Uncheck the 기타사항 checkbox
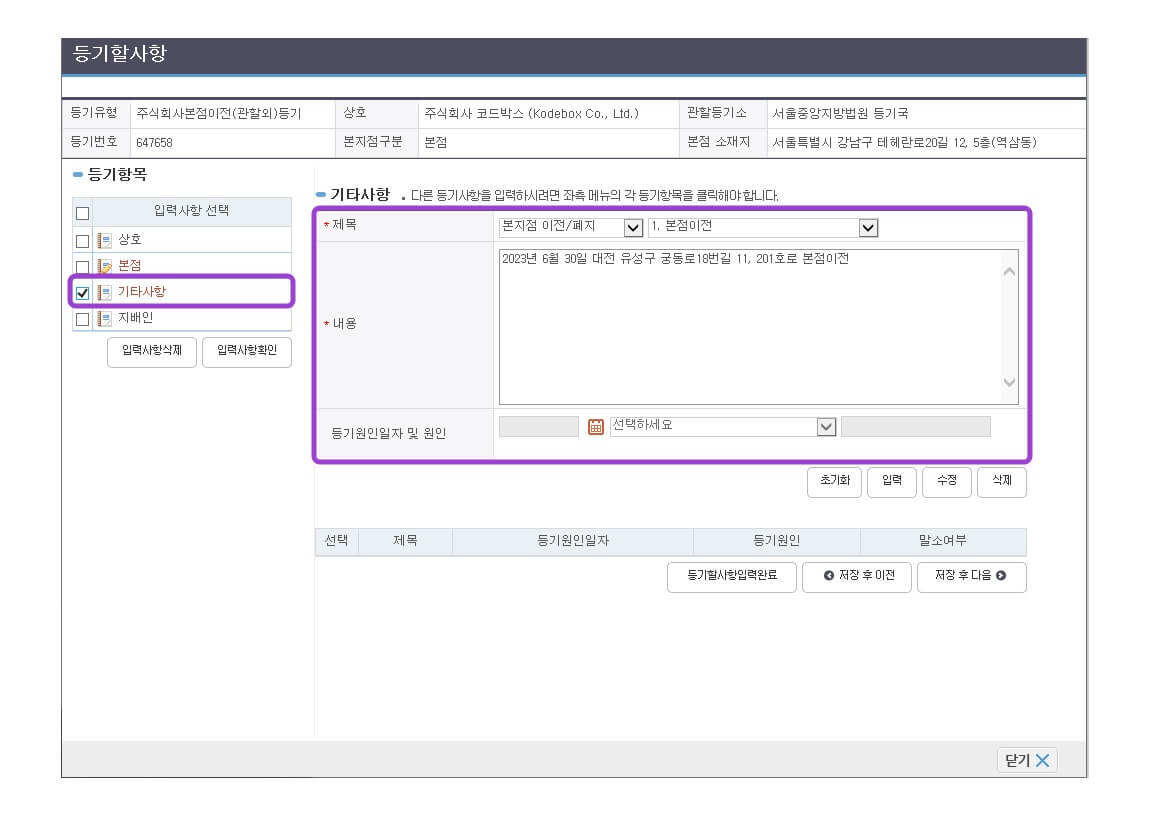Image resolution: width=1149 pixels, height=816 pixels. (x=83, y=293)
